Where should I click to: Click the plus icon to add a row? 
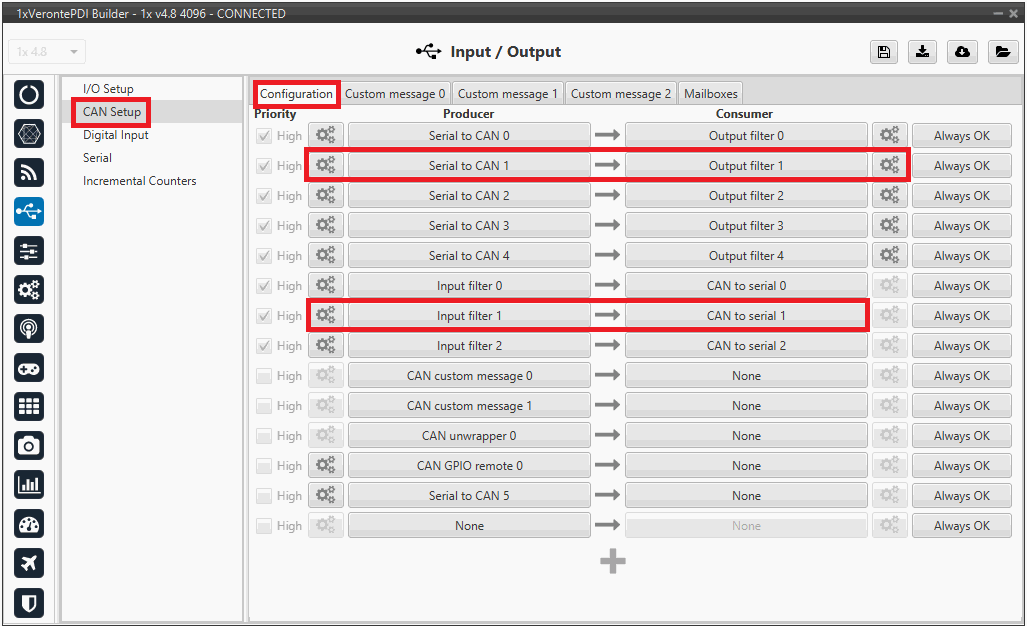613,562
